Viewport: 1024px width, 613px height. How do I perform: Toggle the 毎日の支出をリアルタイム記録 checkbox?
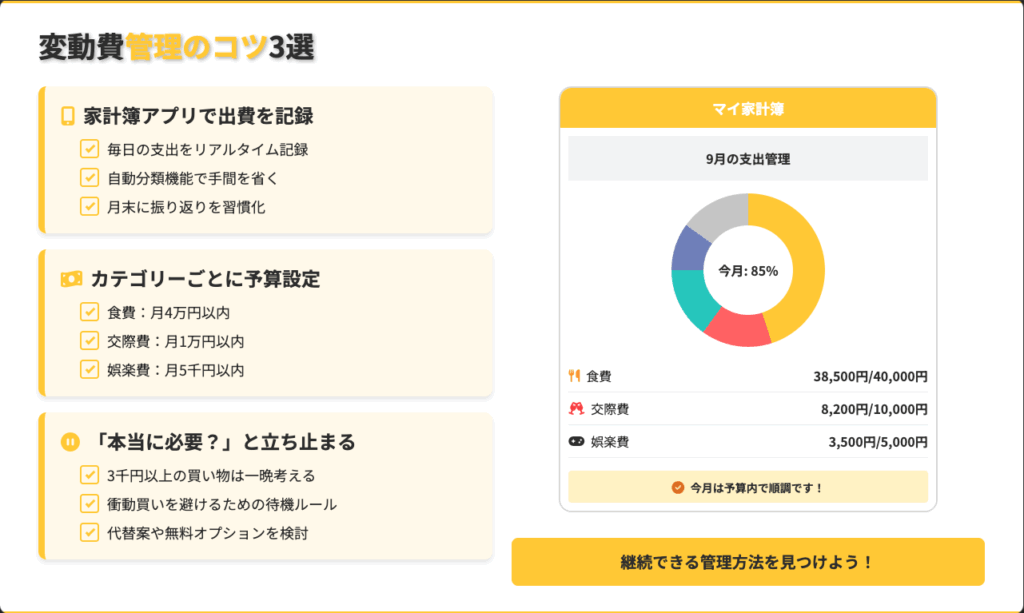[89, 150]
